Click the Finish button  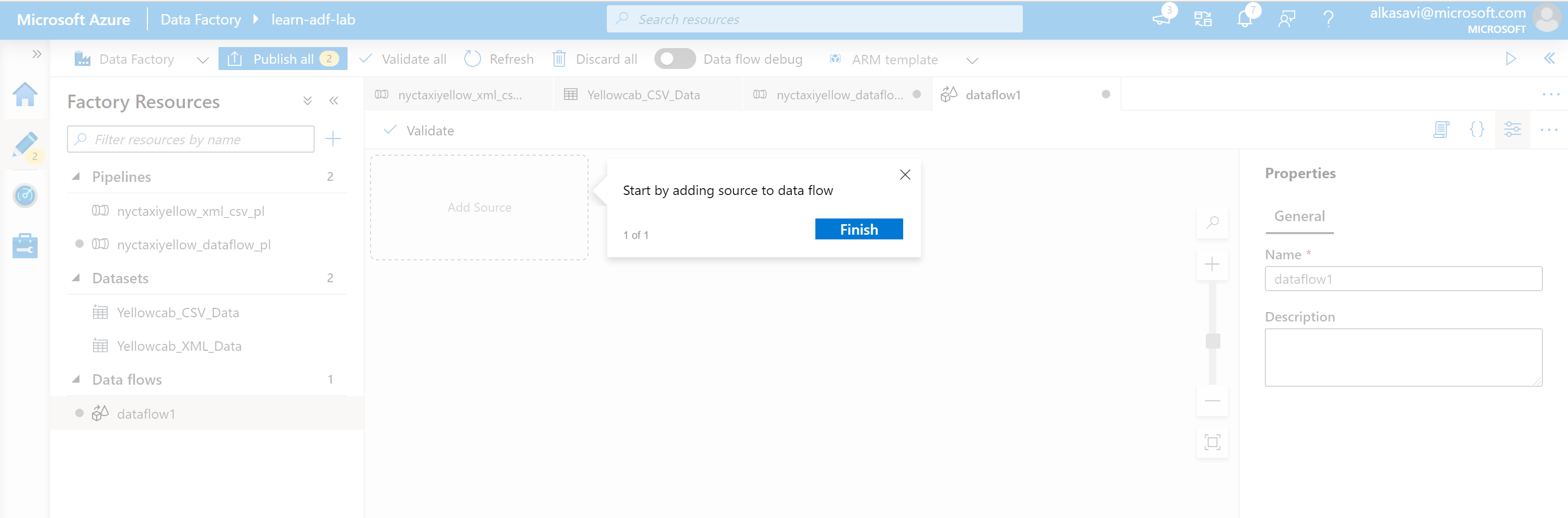[859, 229]
